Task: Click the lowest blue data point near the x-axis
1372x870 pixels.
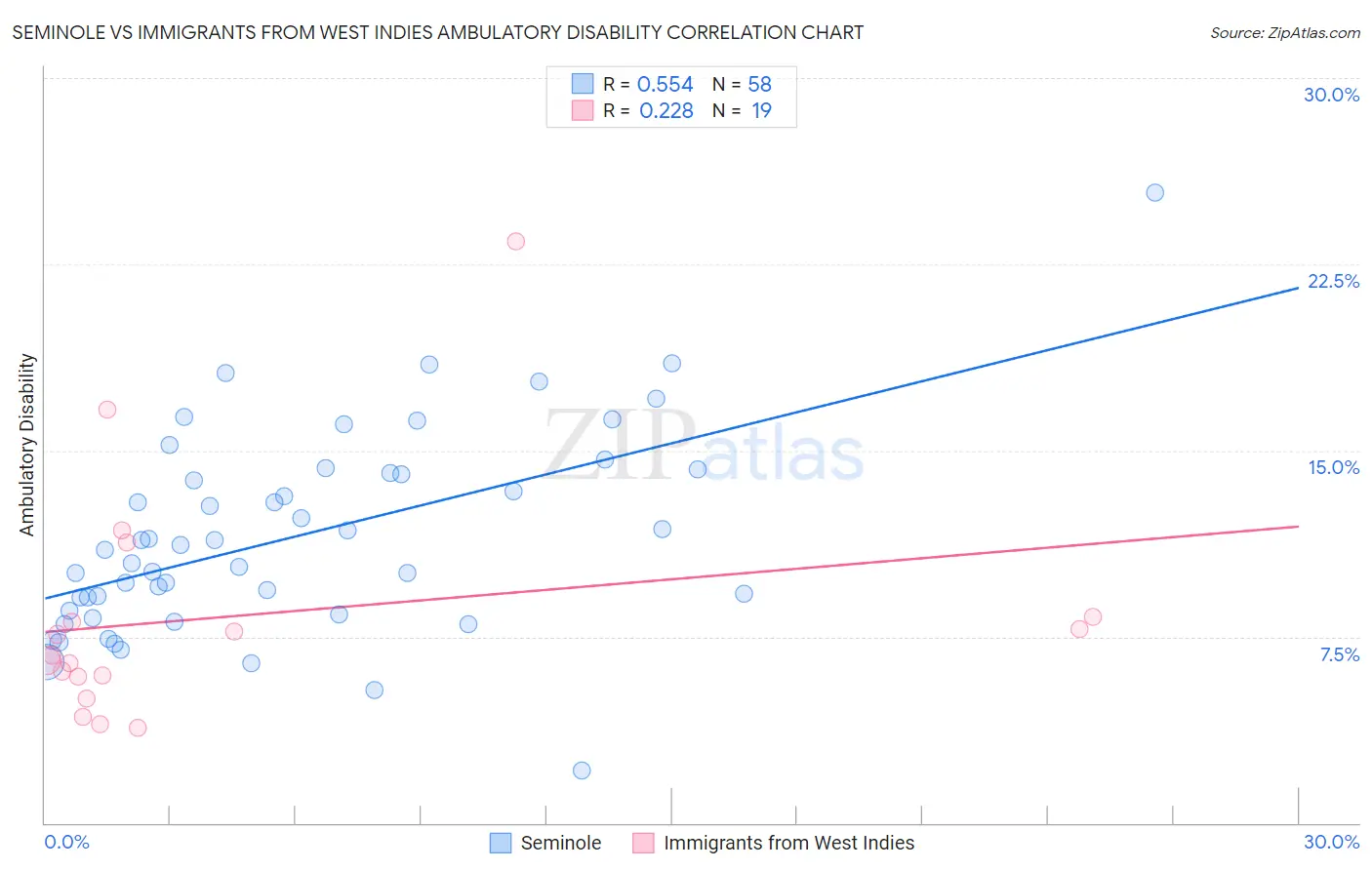Action: (x=582, y=771)
